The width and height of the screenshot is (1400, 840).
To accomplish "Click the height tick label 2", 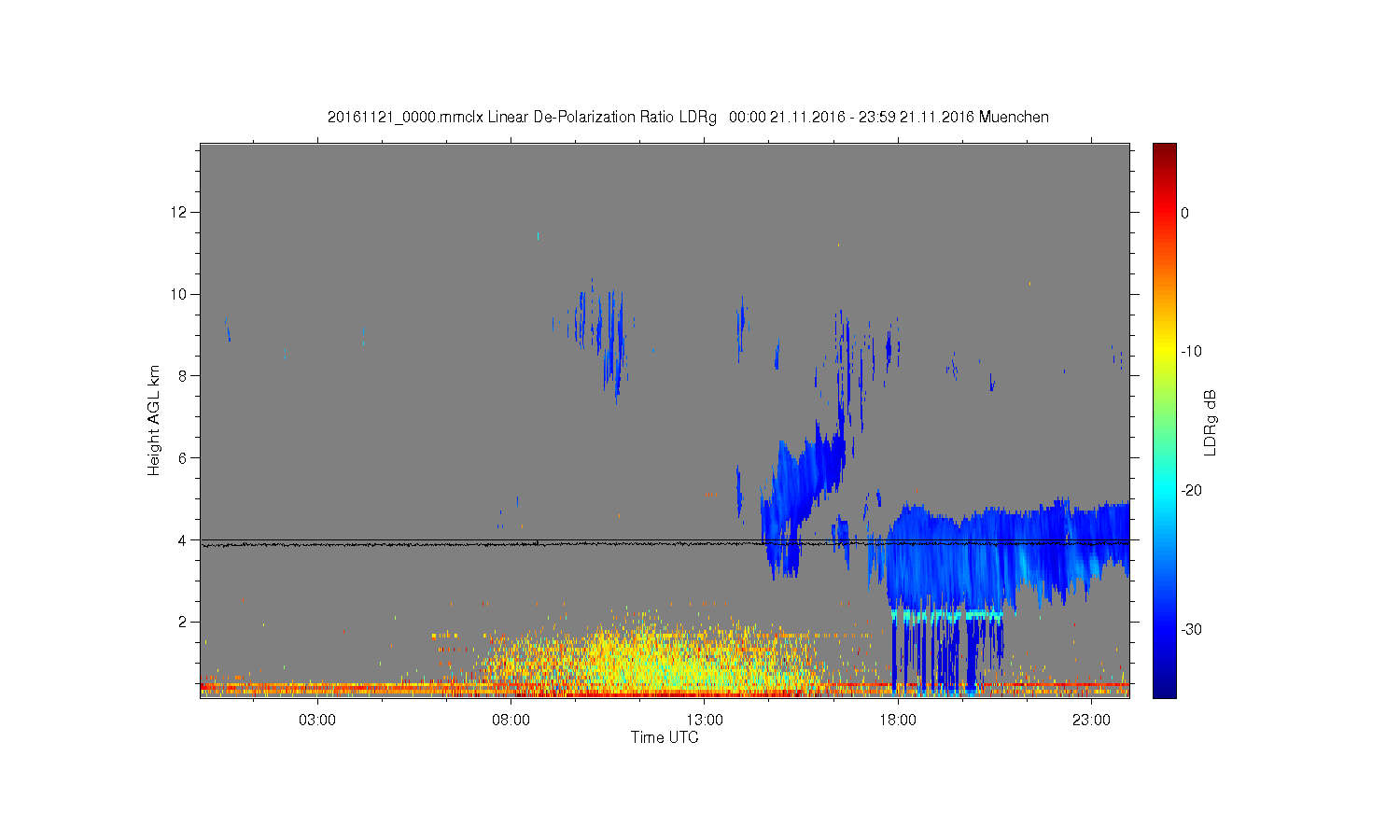I will 184,622.
